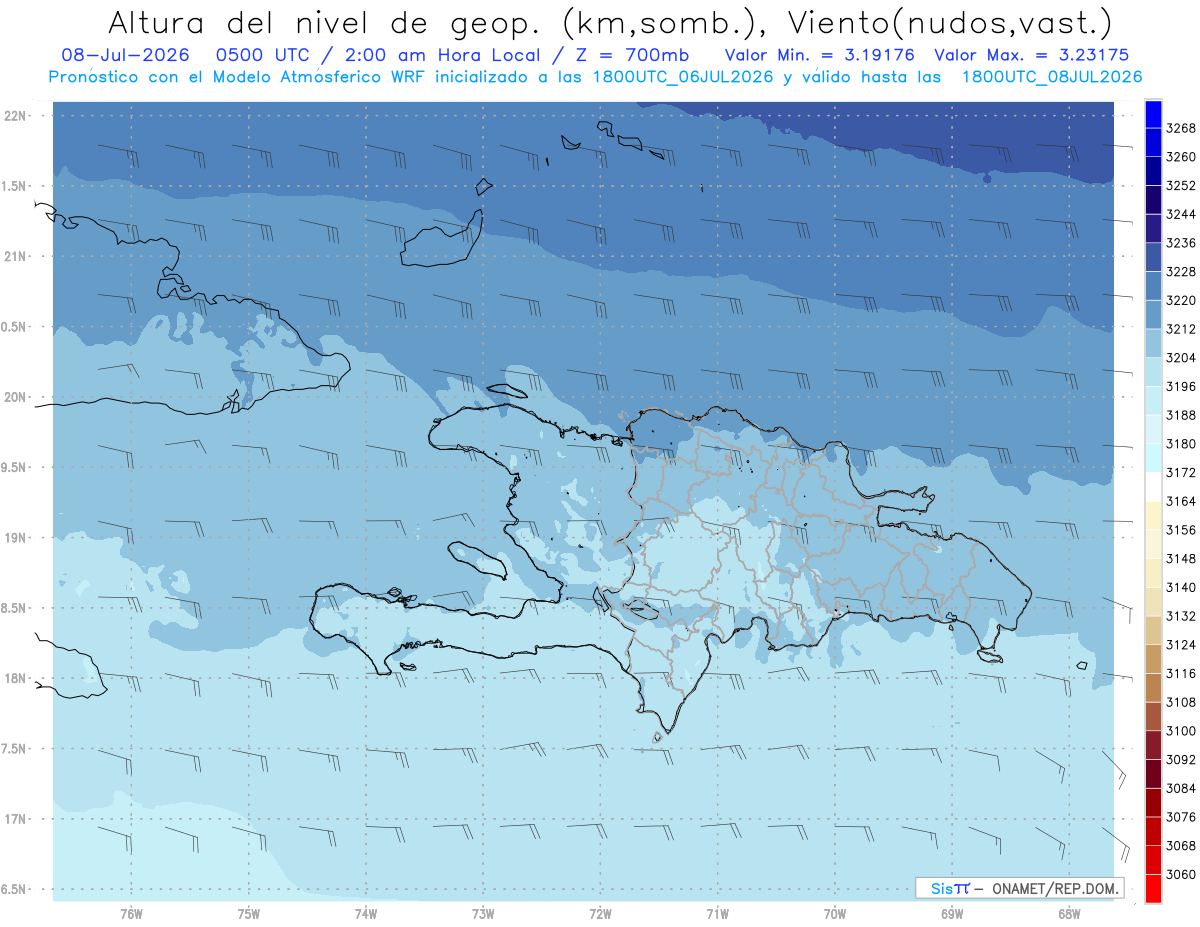Select the '3220' legend value
The width and height of the screenshot is (1200, 927).
(1181, 300)
